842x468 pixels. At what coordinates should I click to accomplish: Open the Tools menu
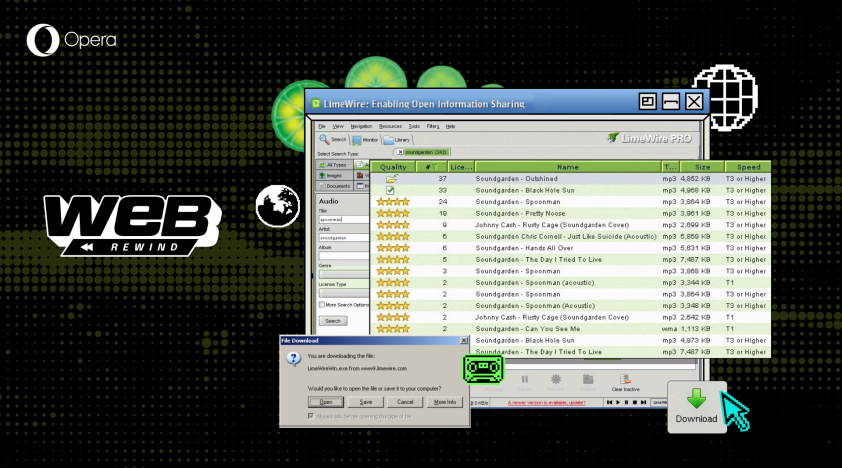click(413, 127)
